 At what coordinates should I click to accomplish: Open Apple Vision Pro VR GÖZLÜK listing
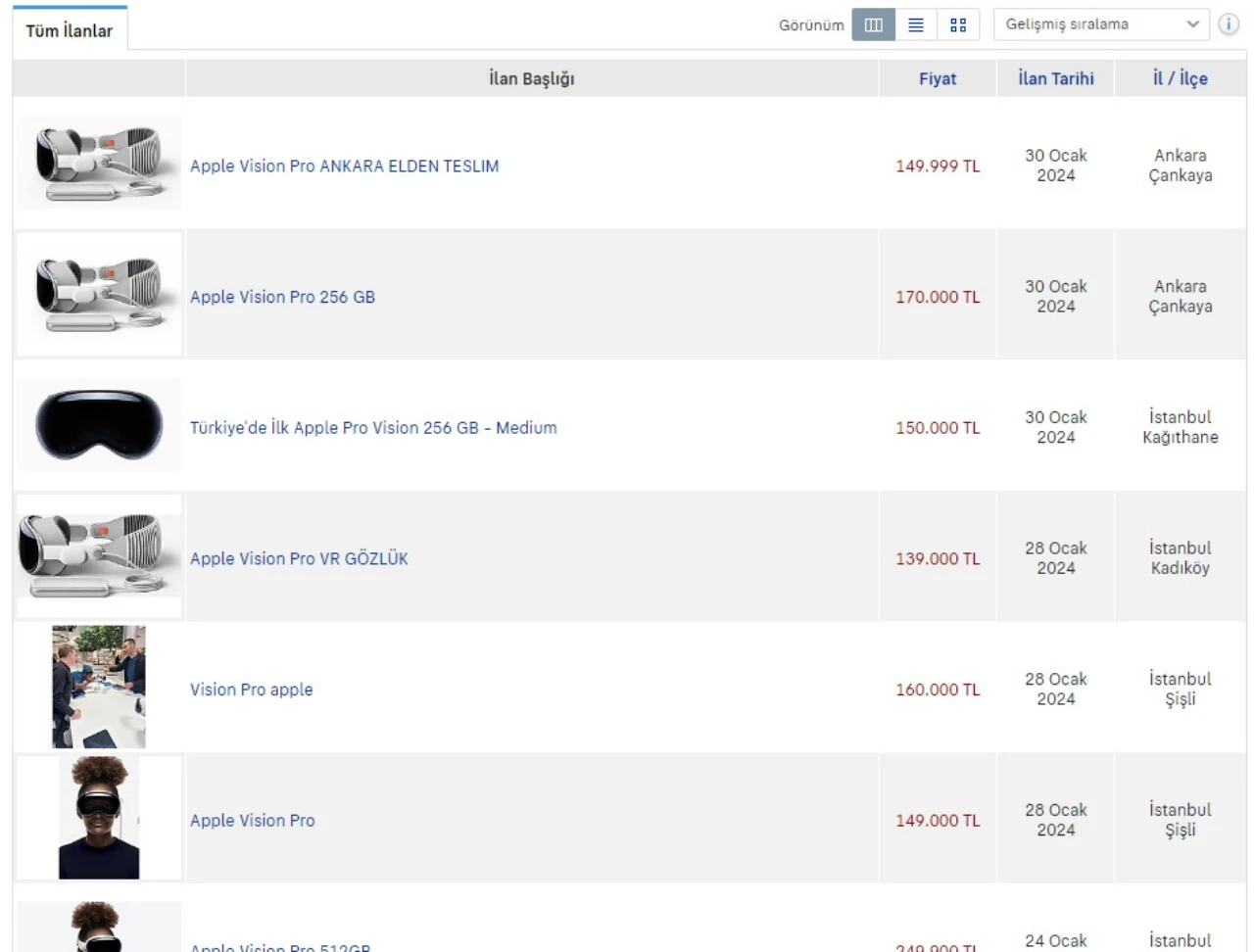299,559
